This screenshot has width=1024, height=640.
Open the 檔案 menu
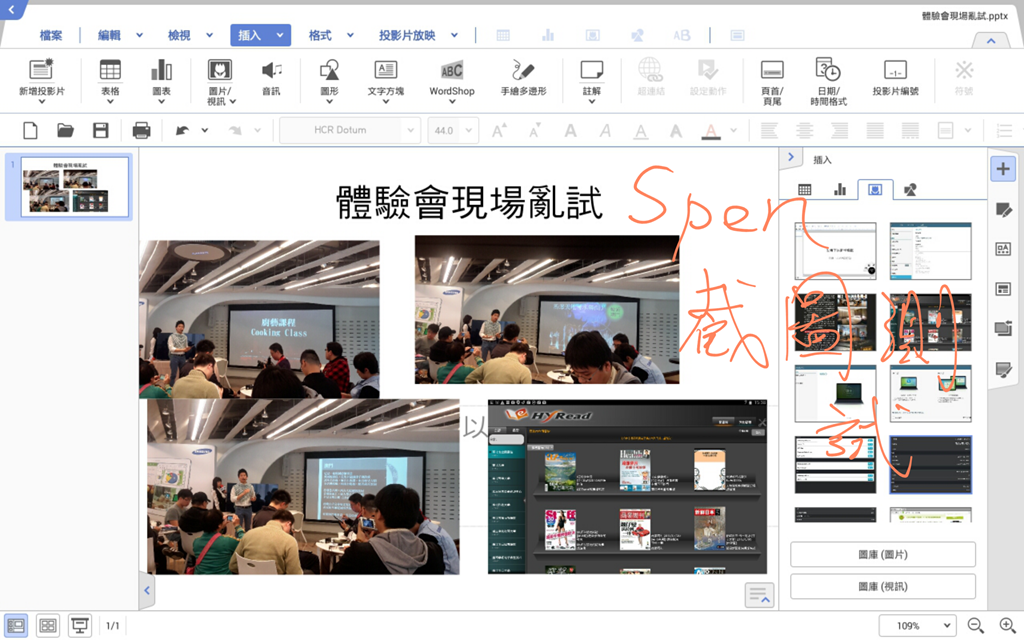point(51,35)
